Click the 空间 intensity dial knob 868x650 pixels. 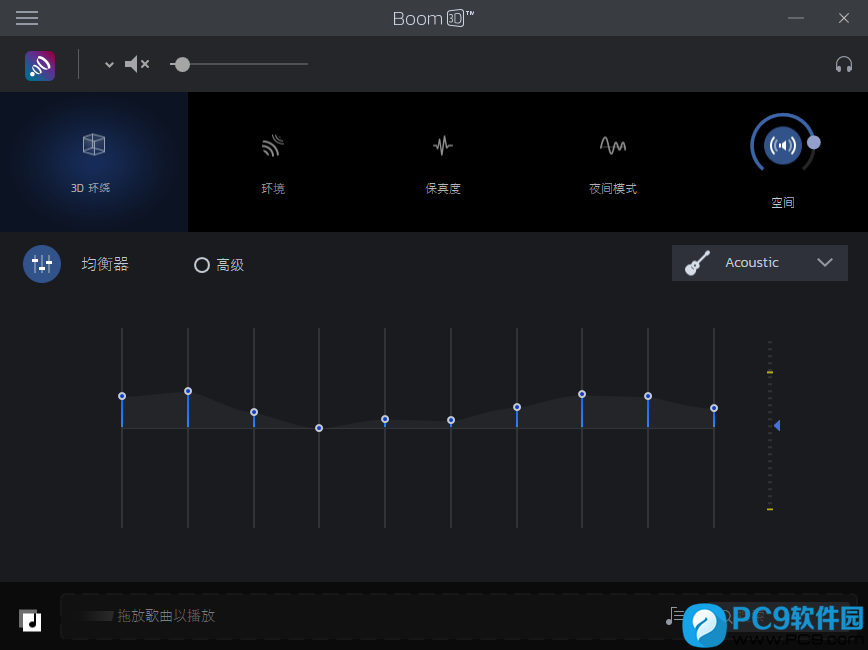(814, 142)
